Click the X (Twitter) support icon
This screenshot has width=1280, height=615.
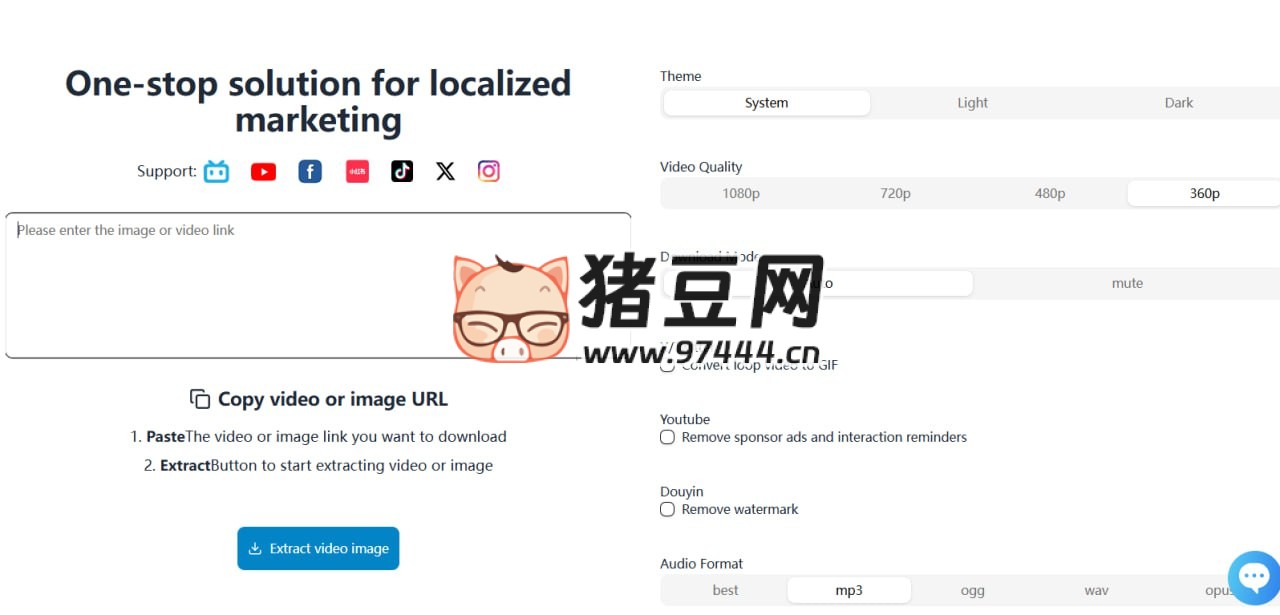click(x=445, y=172)
